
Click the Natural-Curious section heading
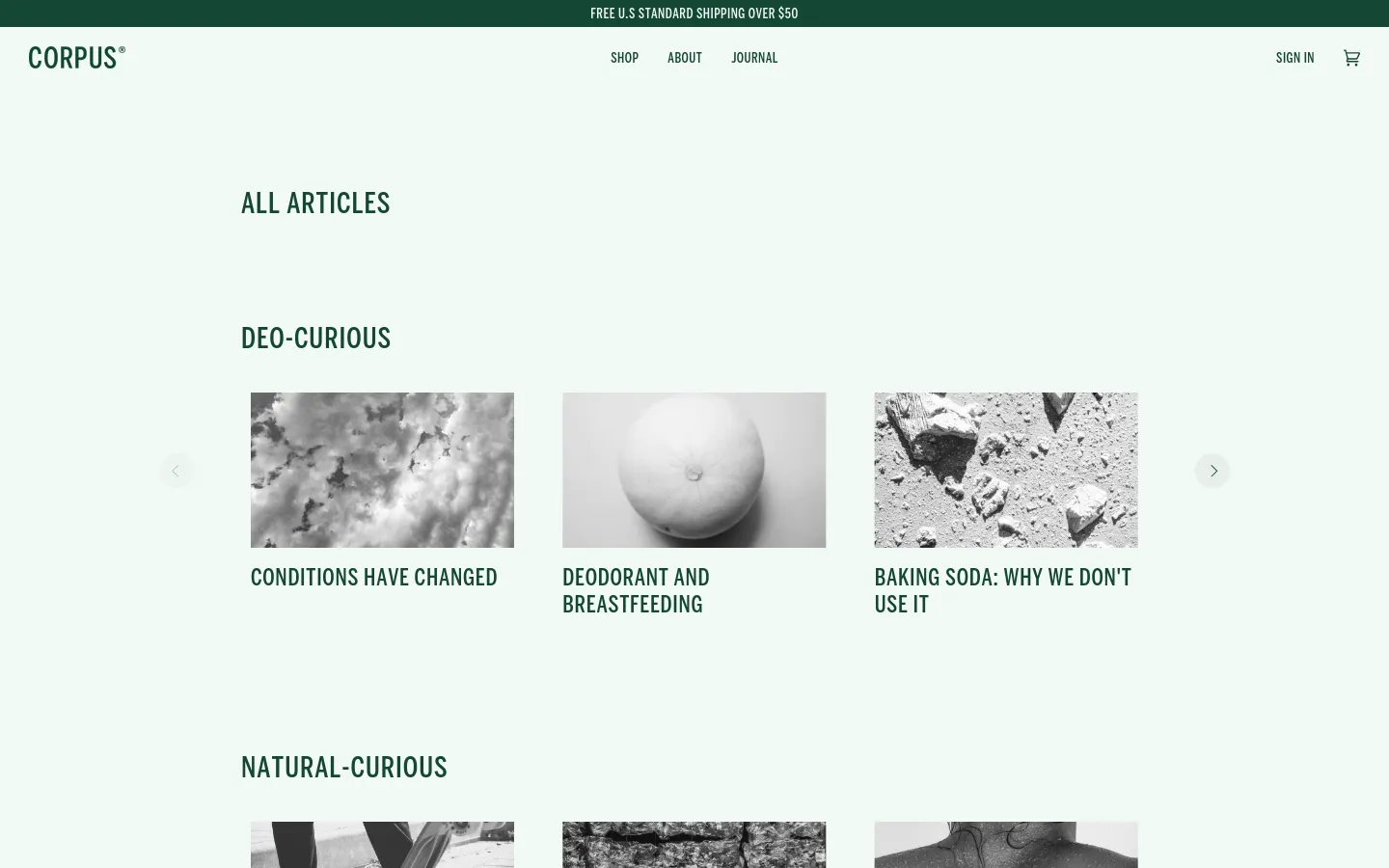343,767
